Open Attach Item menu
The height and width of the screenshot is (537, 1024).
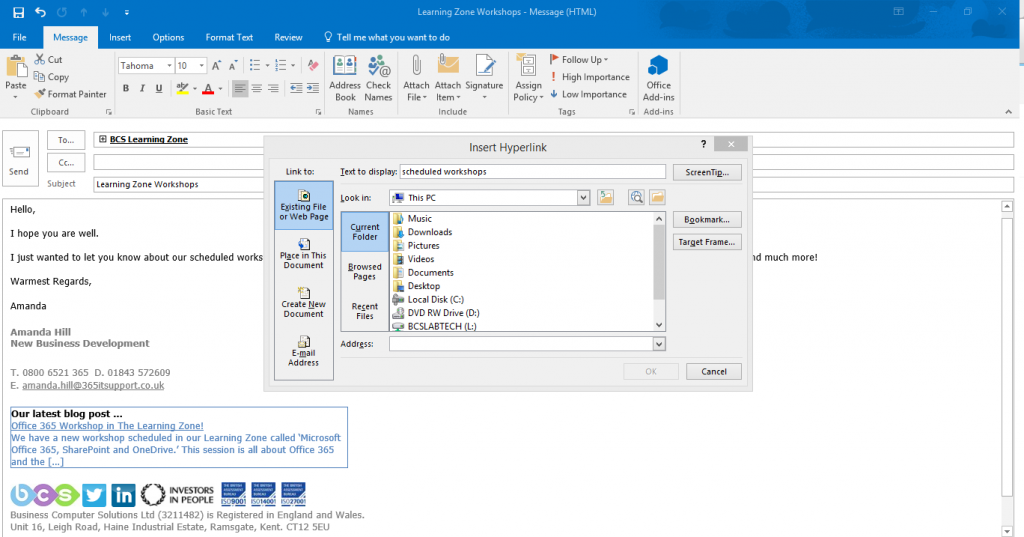[447, 78]
